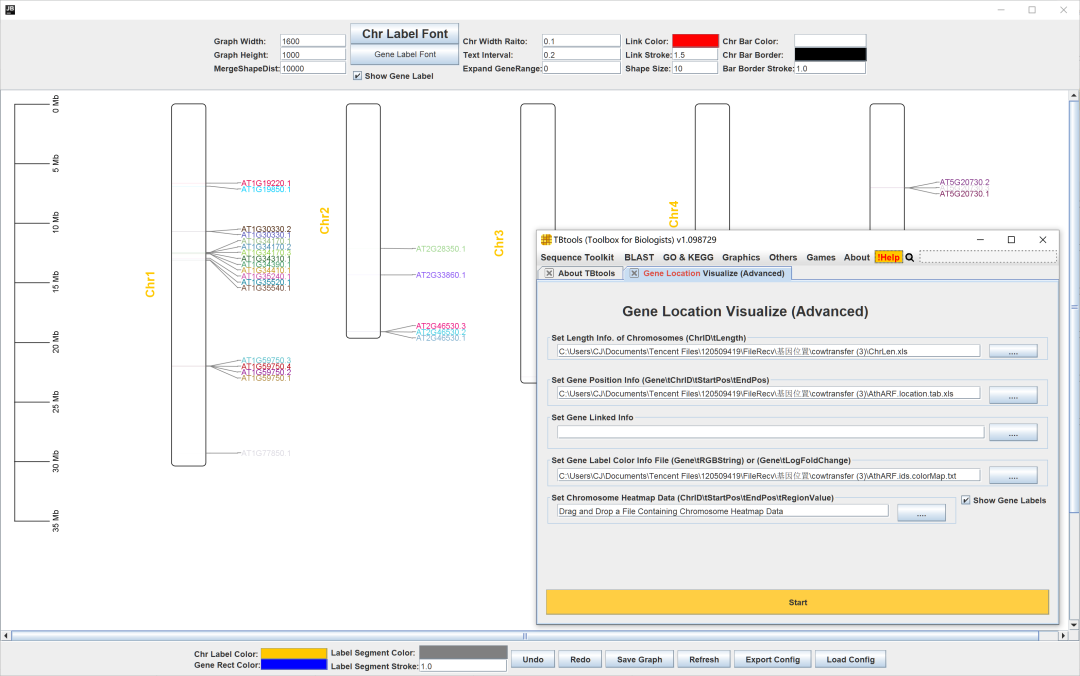This screenshot has height=676, width=1080.
Task: Click Save Graph at the bottom
Action: pyautogui.click(x=639, y=659)
